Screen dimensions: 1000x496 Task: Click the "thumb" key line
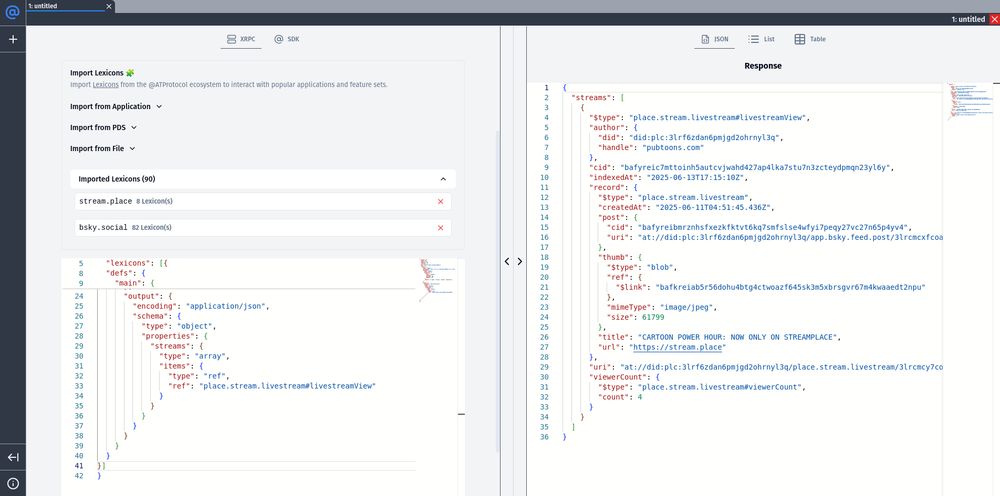(x=620, y=258)
